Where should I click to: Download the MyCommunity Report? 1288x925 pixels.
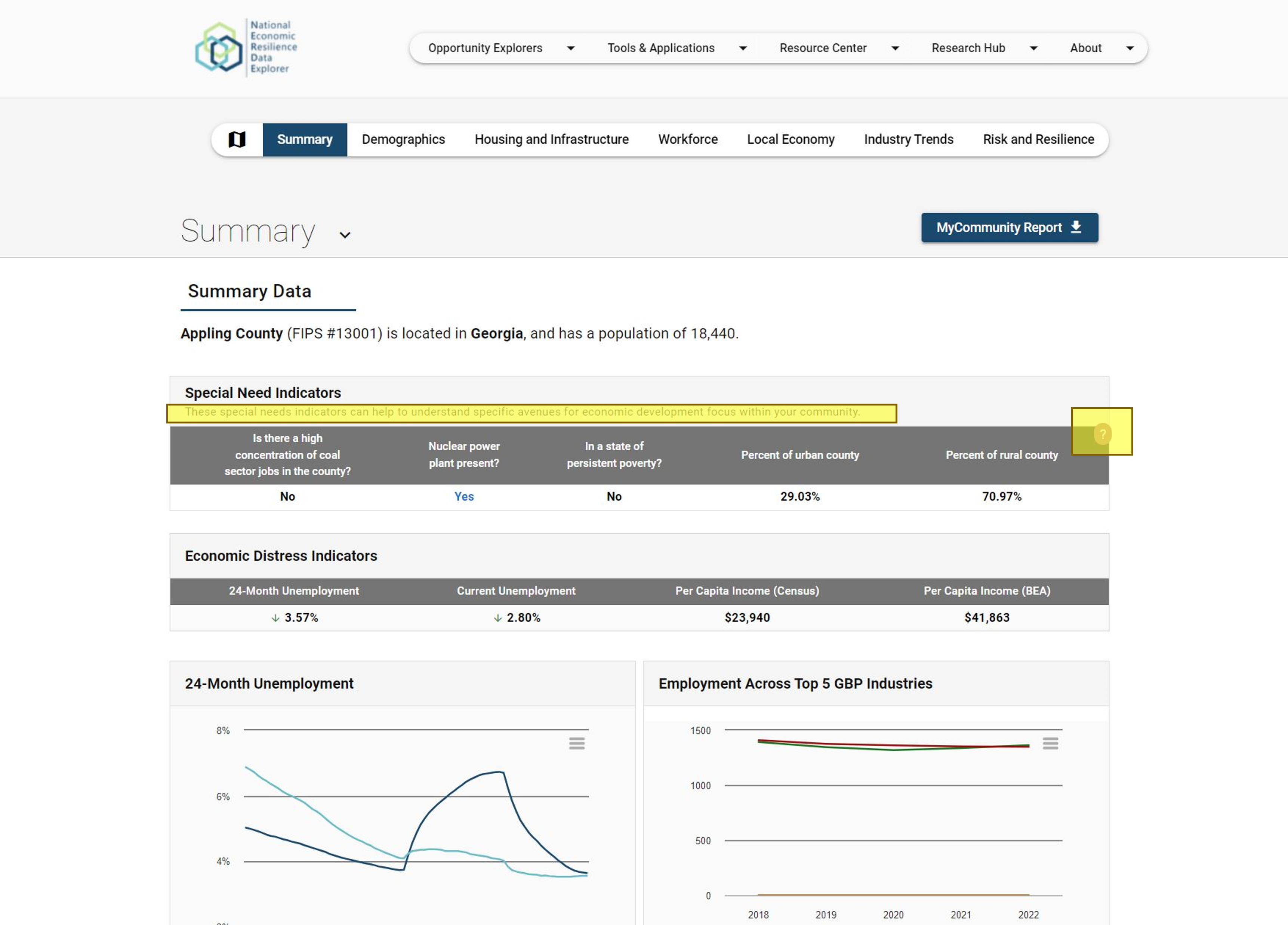tap(1009, 228)
